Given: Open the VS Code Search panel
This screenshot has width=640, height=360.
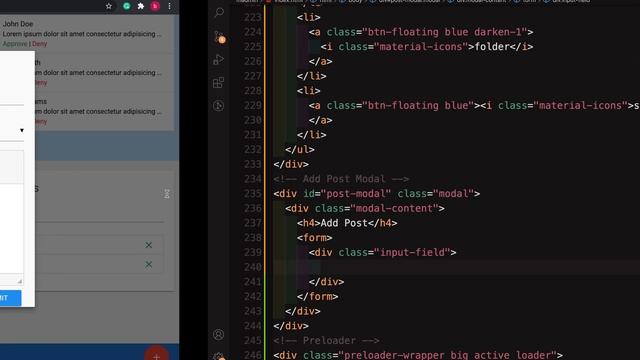Looking at the screenshot, I should pyautogui.click(x=219, y=13).
